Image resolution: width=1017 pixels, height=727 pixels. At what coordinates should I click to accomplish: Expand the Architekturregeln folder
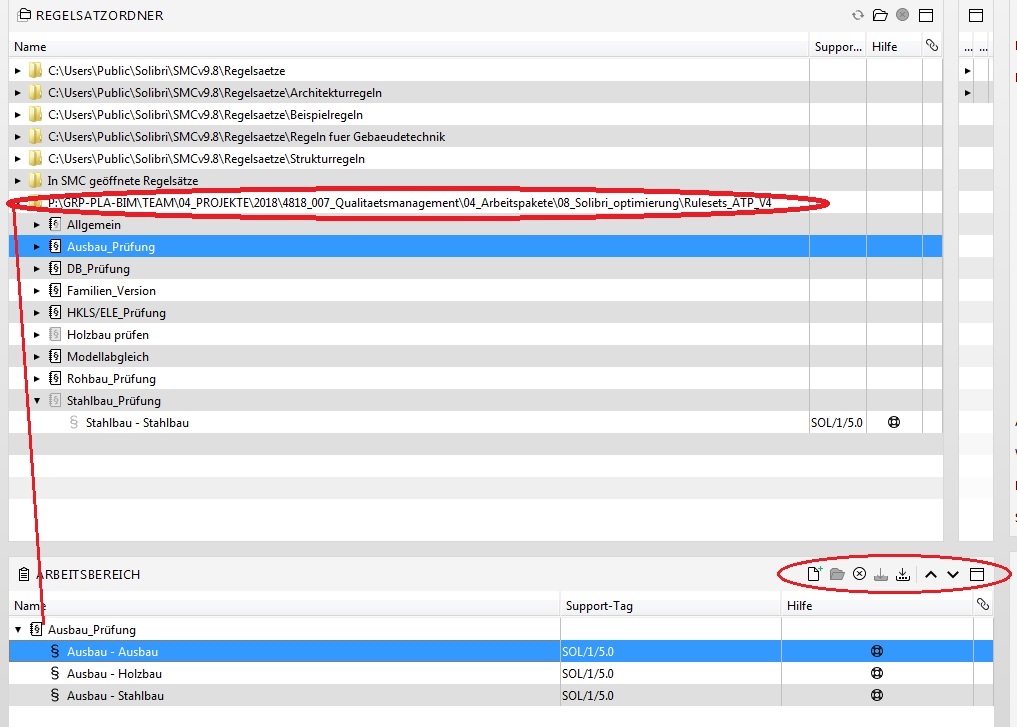pyautogui.click(x=18, y=93)
